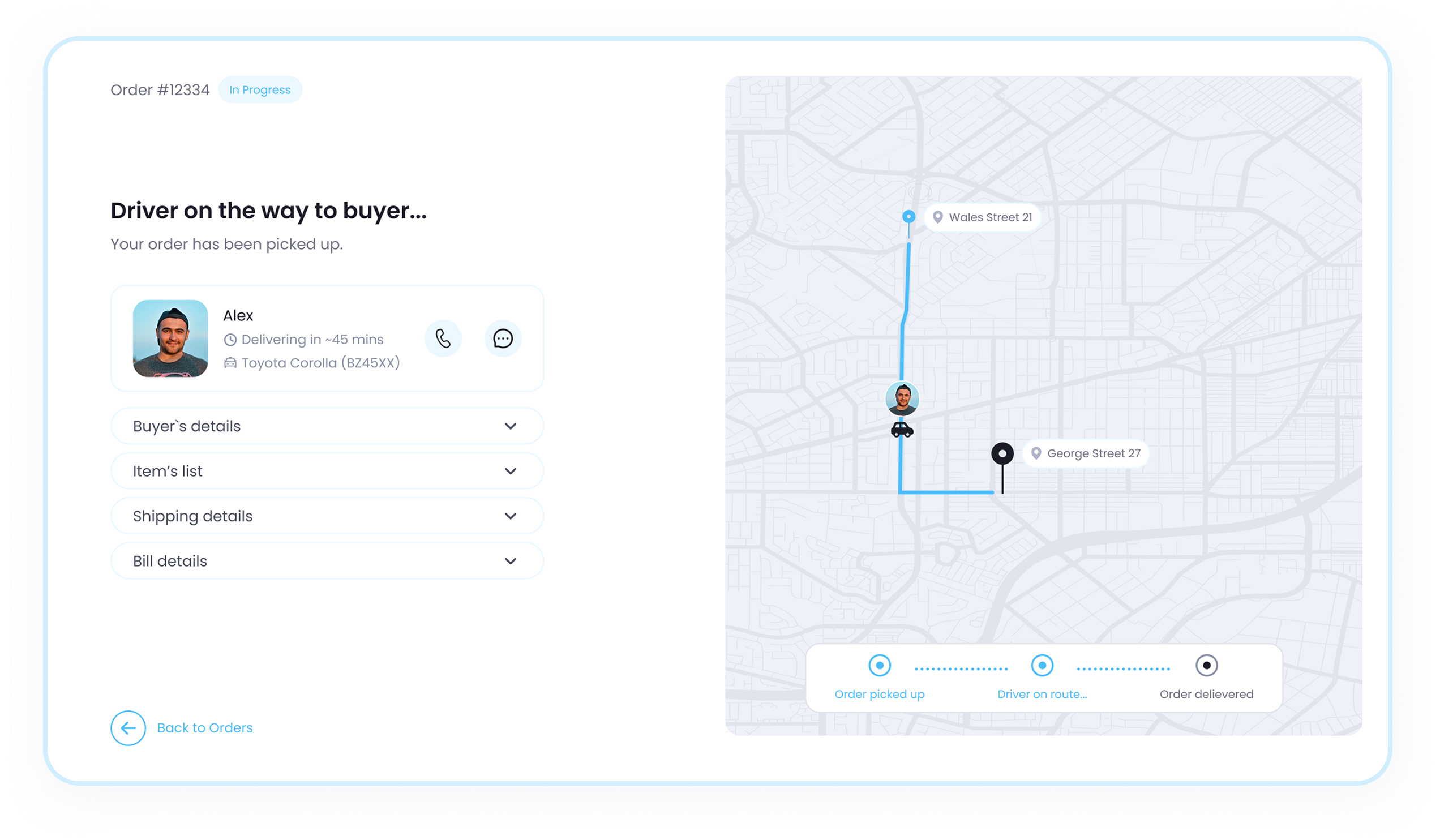Click the In Progress status badge
1440x840 pixels.
click(x=260, y=89)
